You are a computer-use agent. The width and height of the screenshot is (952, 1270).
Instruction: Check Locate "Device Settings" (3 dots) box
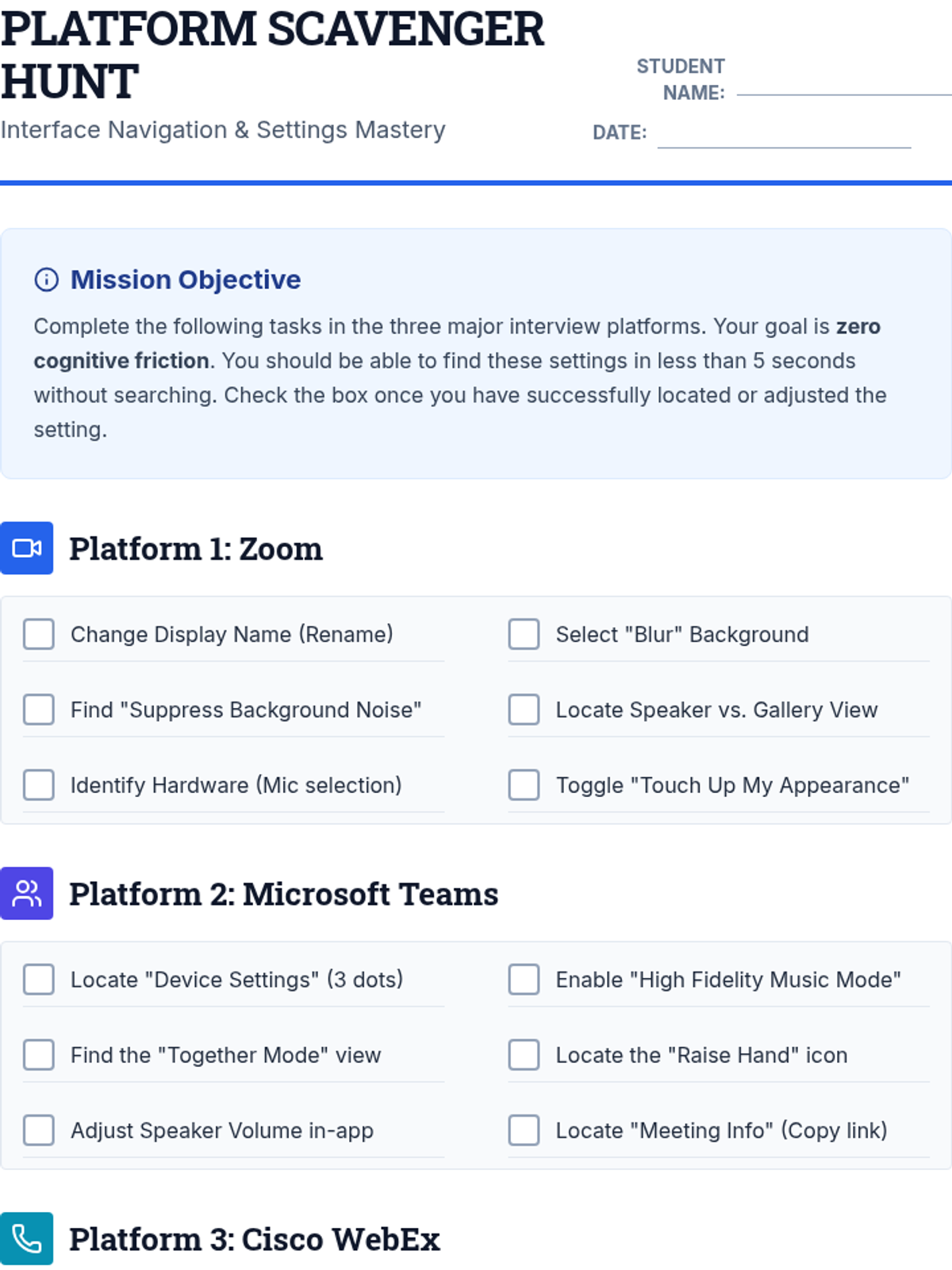[x=39, y=979]
